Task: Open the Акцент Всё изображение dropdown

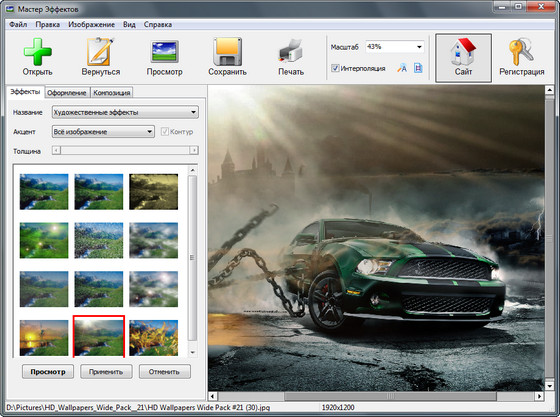Action: [x=103, y=132]
